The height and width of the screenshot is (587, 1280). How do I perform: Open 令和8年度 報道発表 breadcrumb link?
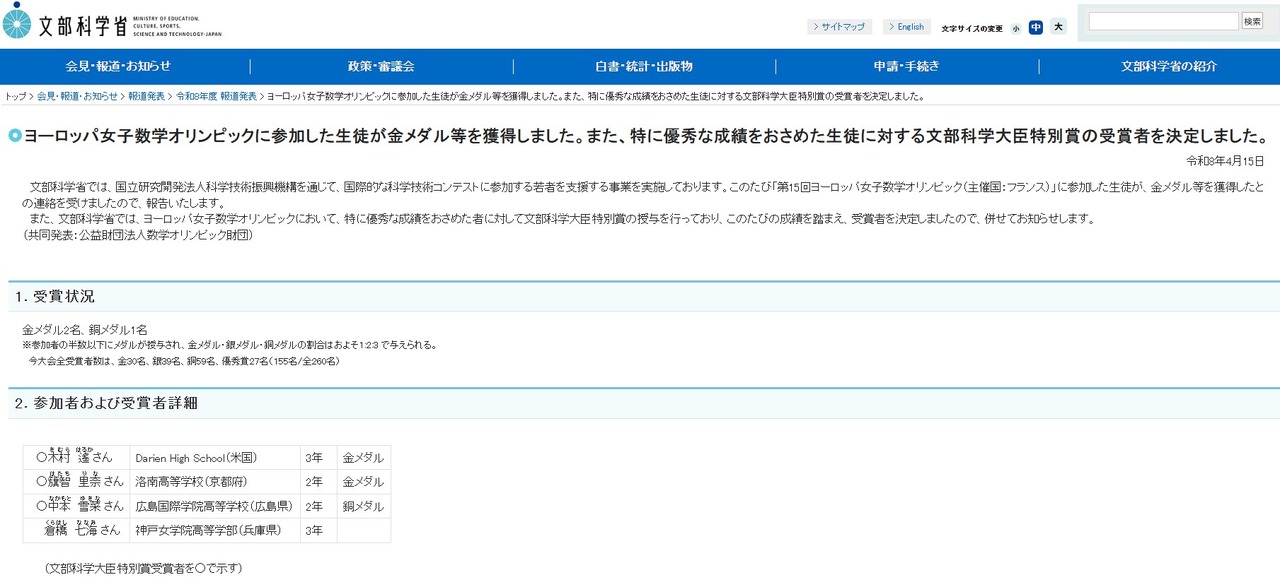tap(218, 97)
